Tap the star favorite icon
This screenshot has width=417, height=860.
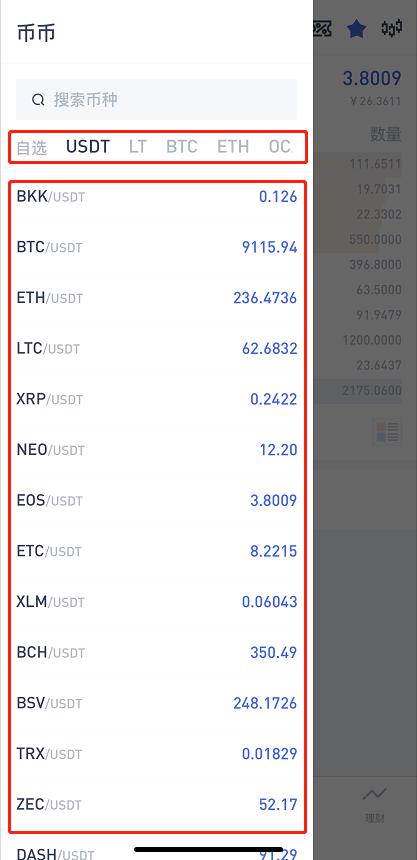pos(356,29)
